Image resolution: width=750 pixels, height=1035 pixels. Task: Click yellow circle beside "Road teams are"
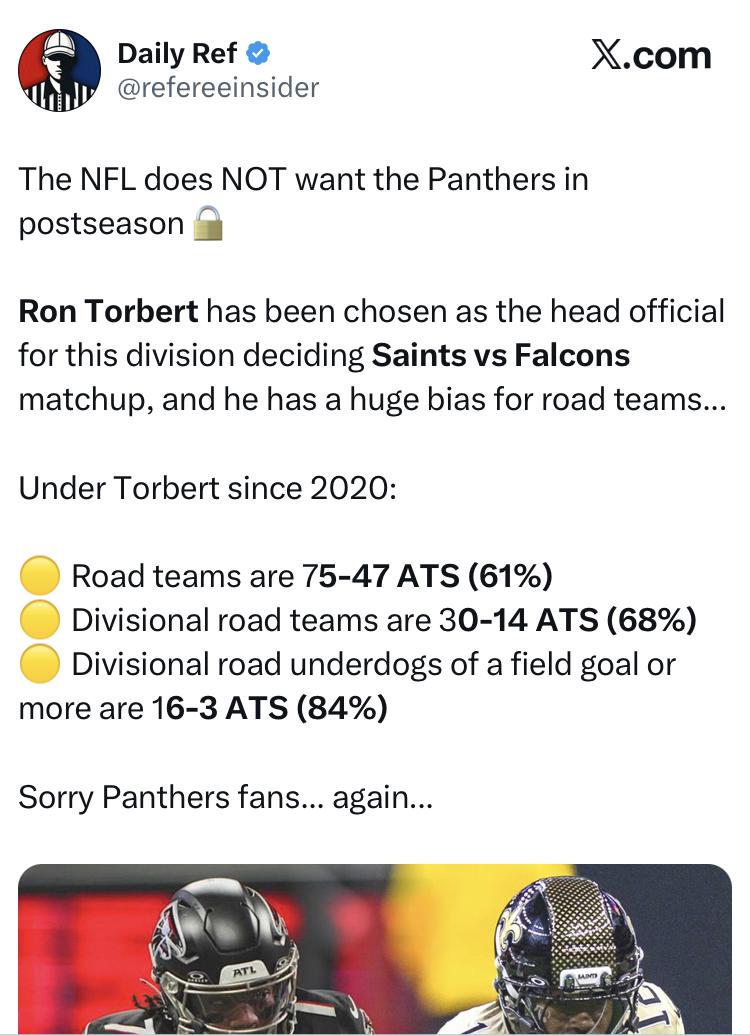39,577
